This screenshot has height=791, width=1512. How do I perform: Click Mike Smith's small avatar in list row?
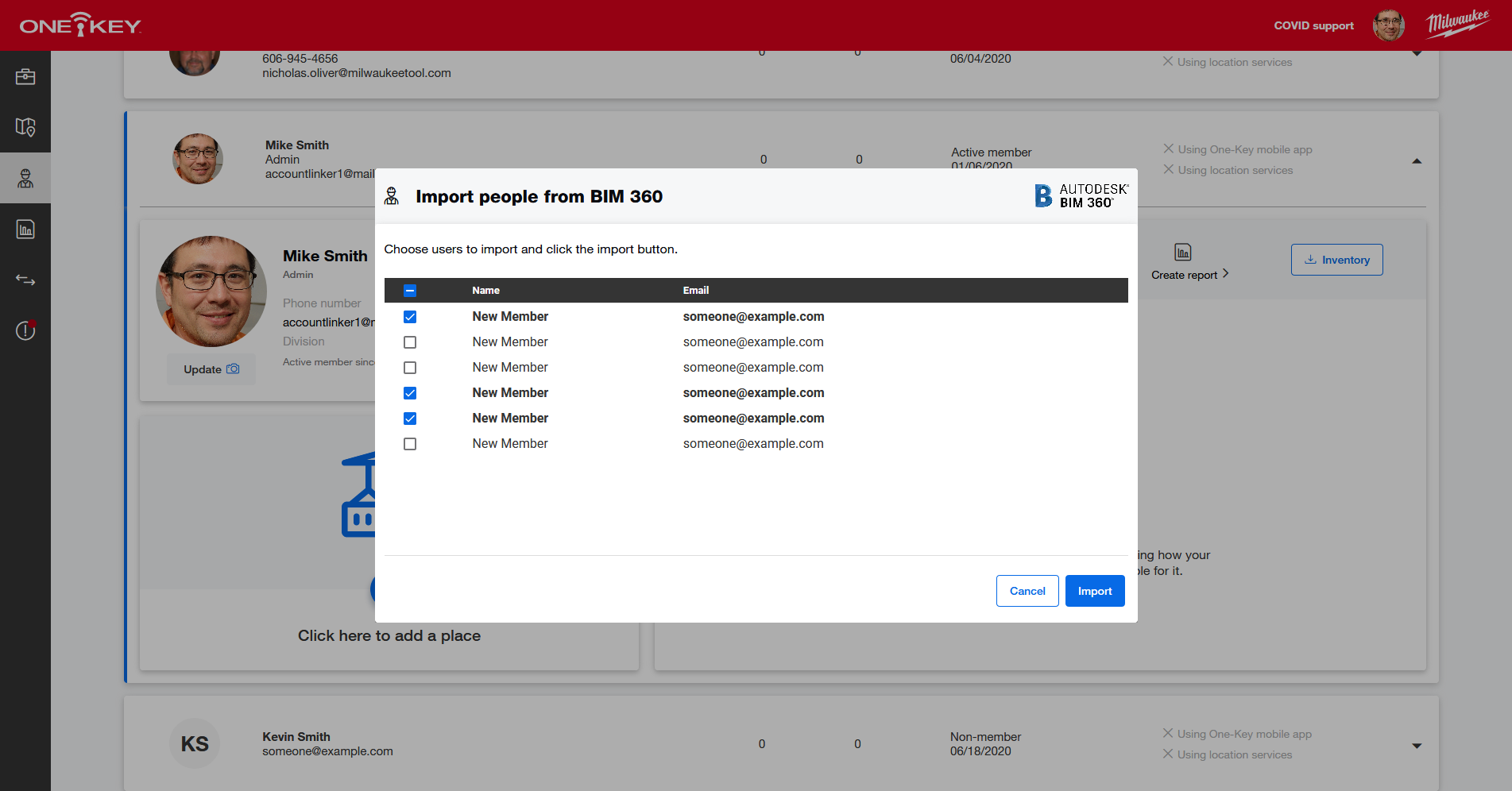coord(198,159)
